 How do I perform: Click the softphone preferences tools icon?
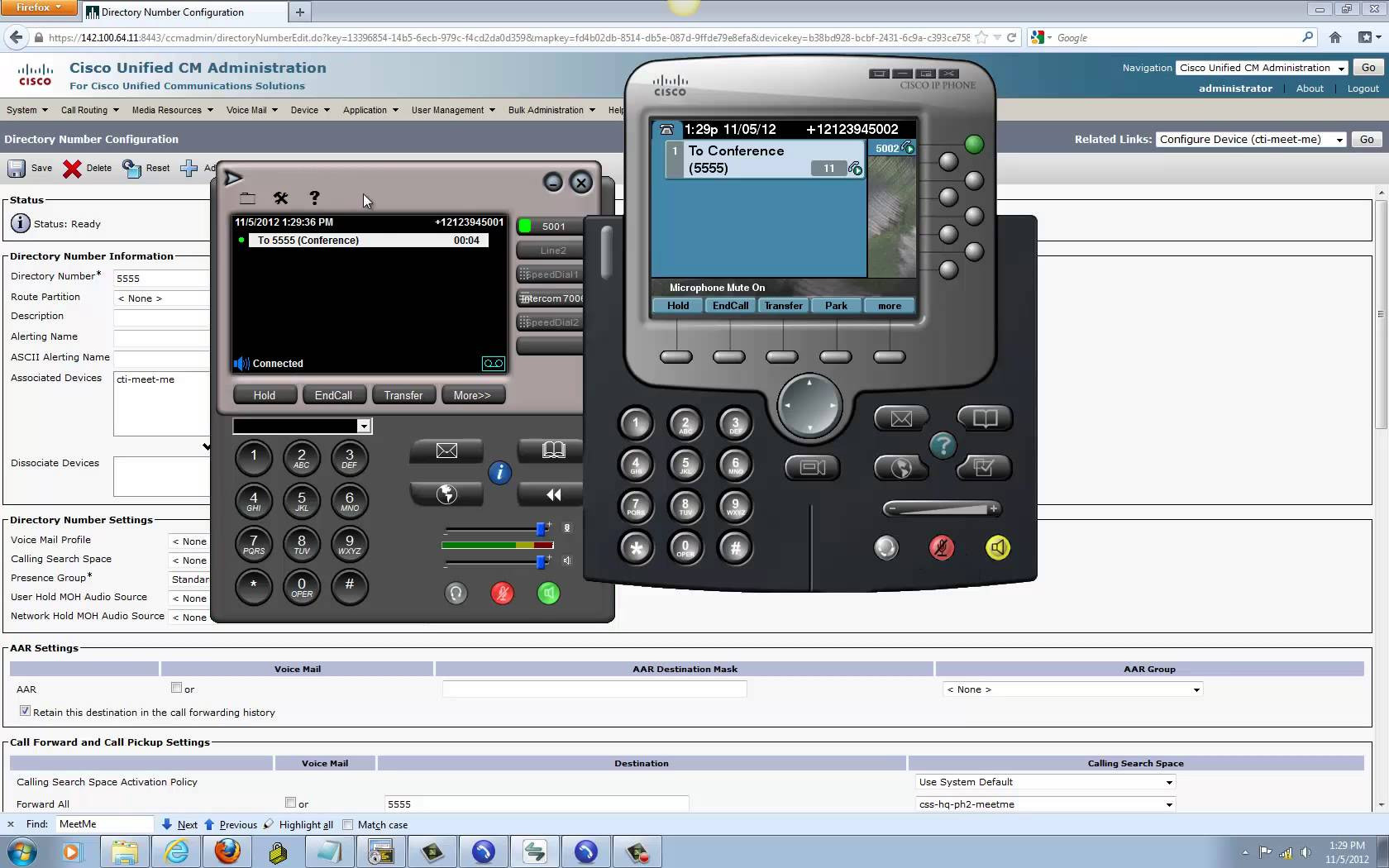[x=281, y=198]
